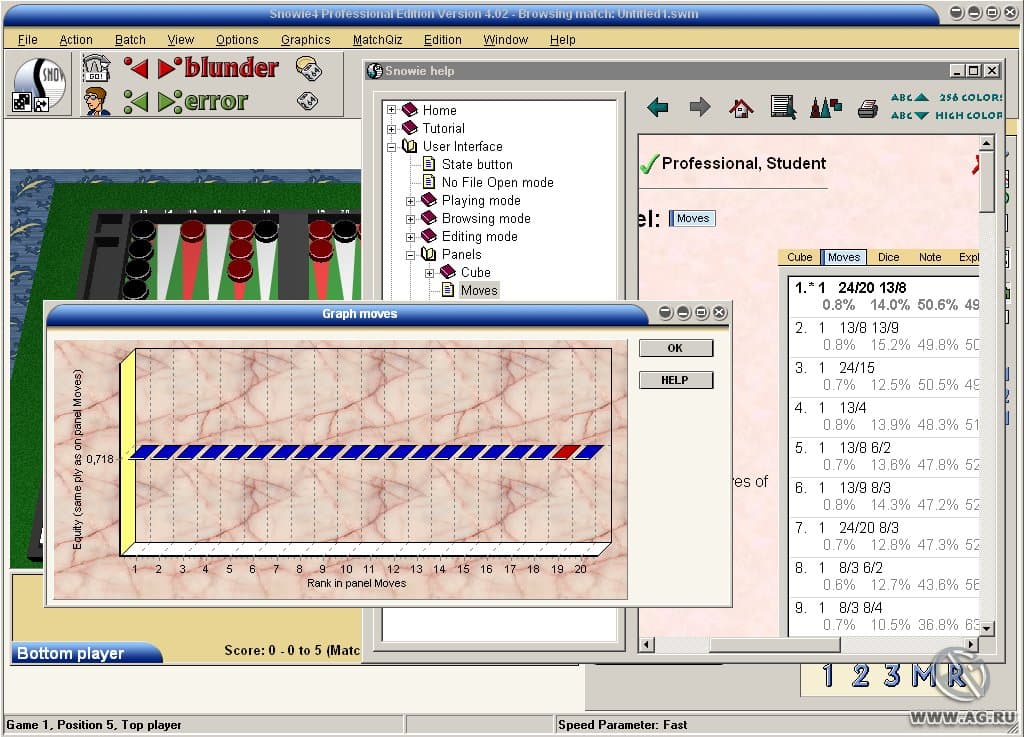Switch to the Cube panel tab
This screenshot has width=1024, height=737.
point(799,257)
